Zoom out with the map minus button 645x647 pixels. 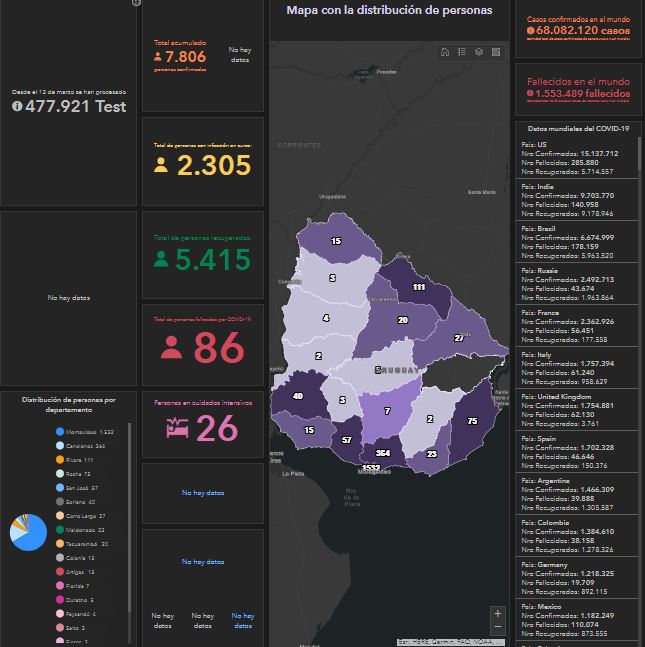tap(498, 627)
